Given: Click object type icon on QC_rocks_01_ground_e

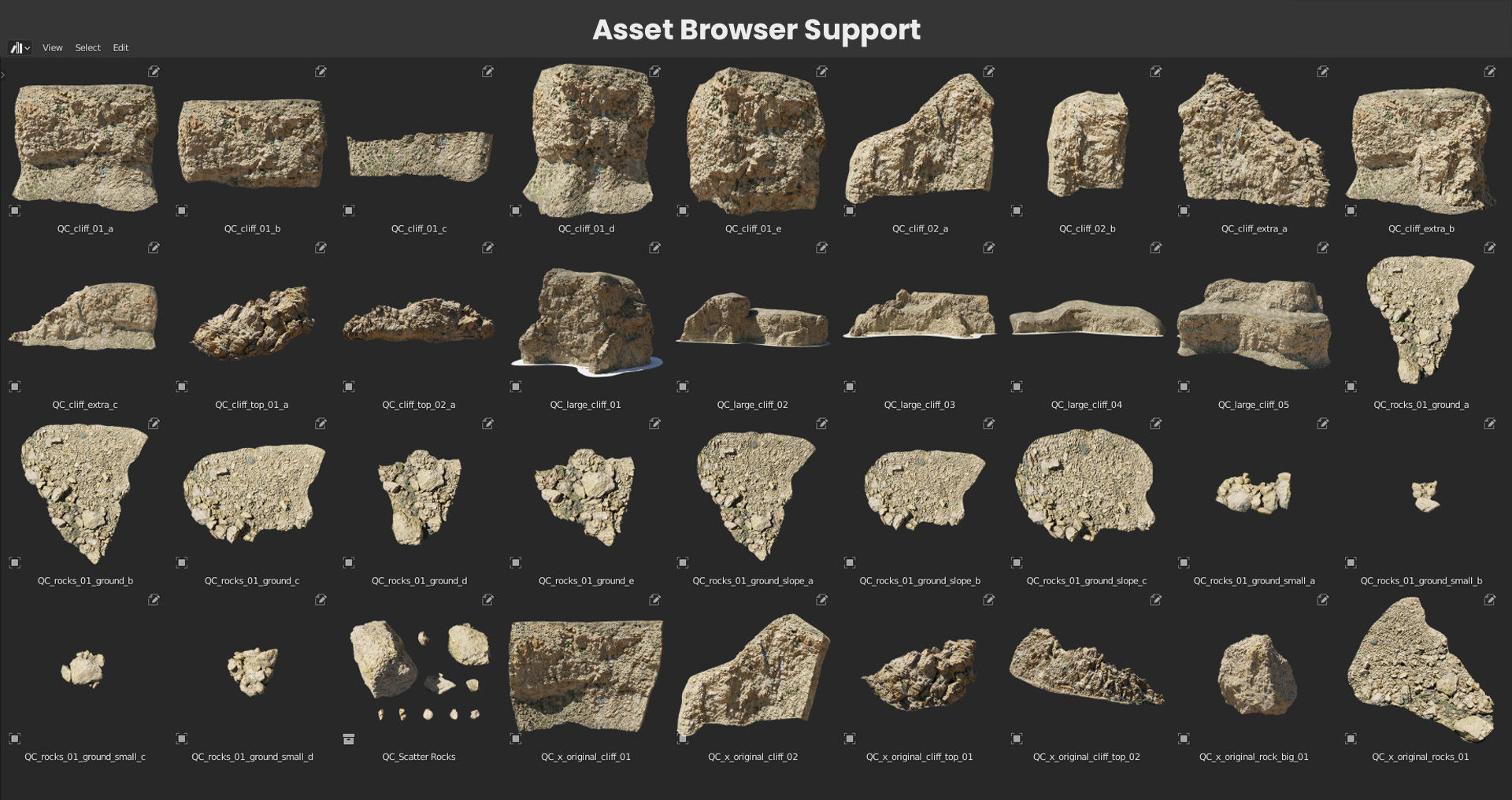Looking at the screenshot, I should 515,563.
